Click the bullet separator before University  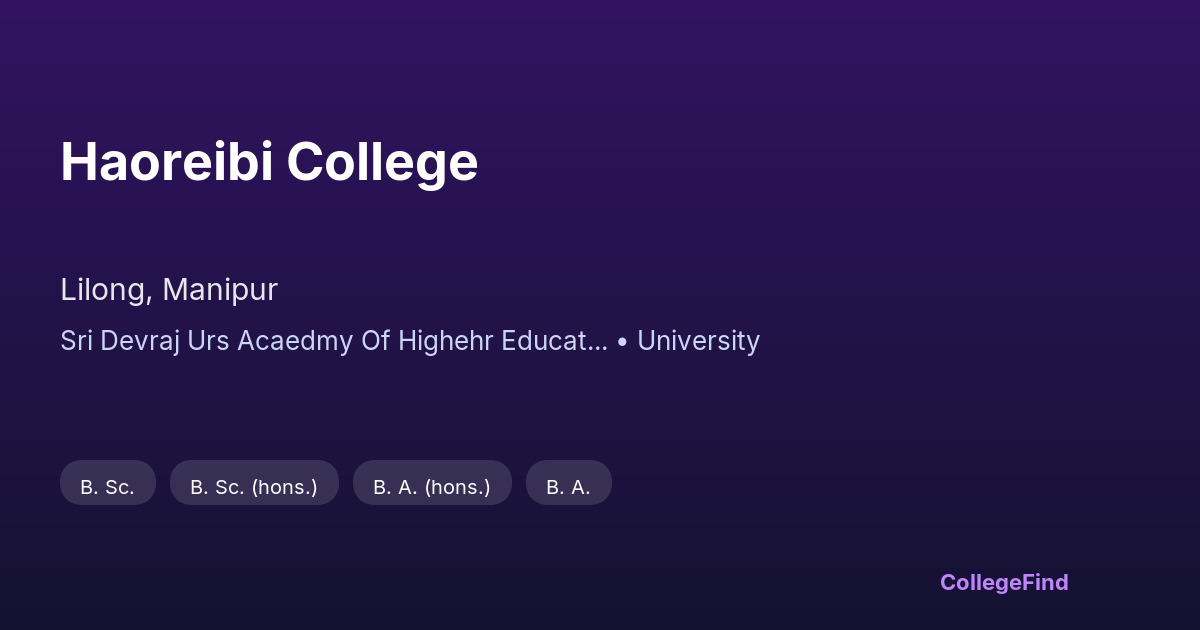click(x=622, y=342)
